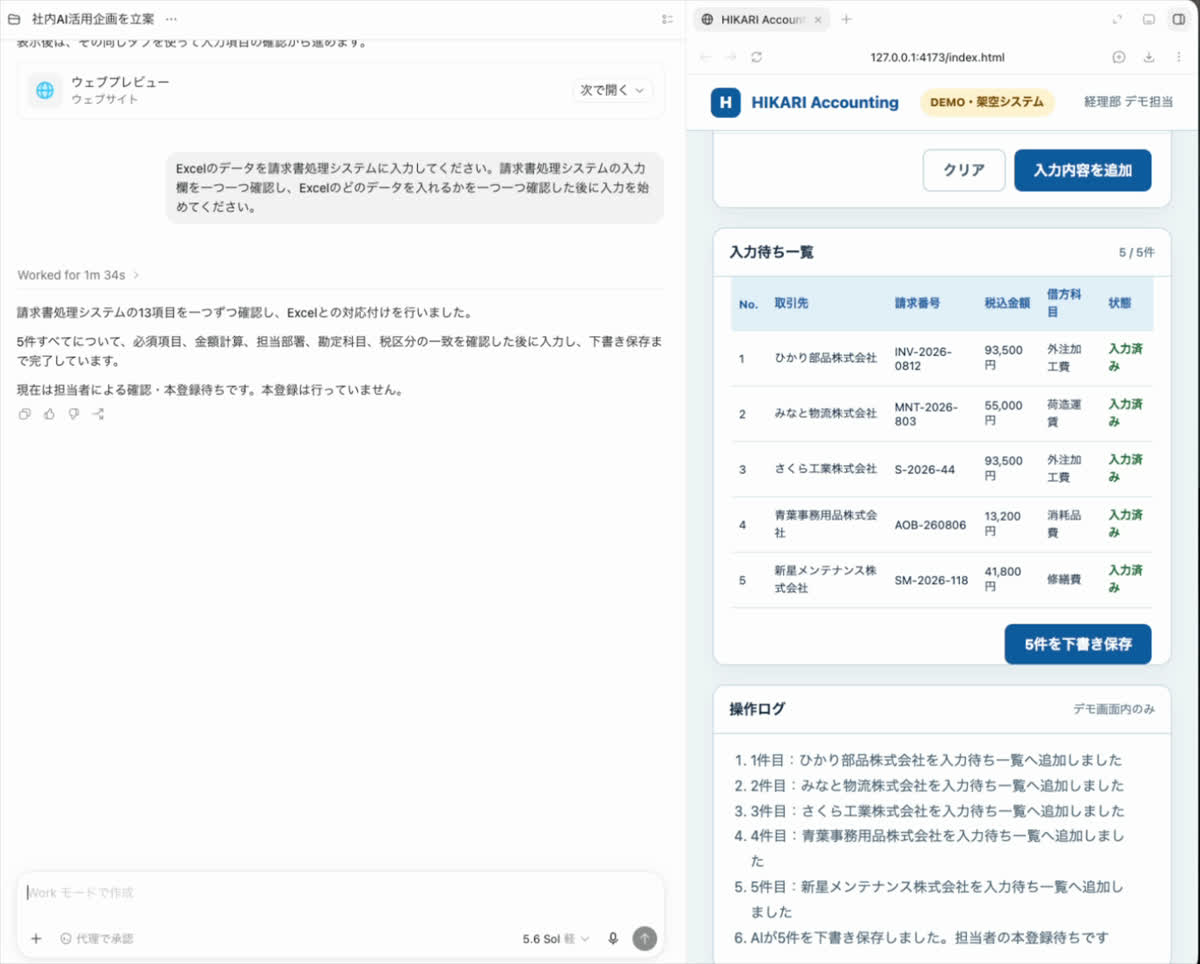
Task: Click the DEMO・架空システム badge
Action: [987, 102]
